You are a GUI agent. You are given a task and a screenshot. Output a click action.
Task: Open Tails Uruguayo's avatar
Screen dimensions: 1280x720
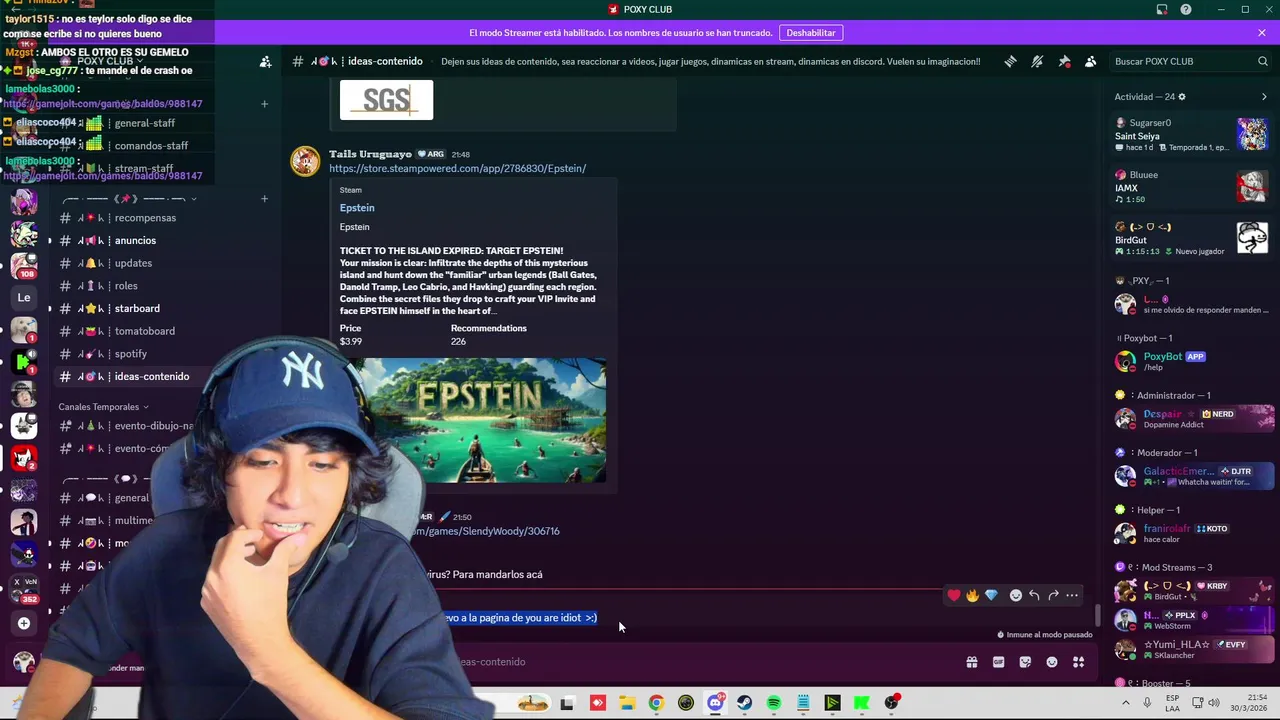click(305, 161)
